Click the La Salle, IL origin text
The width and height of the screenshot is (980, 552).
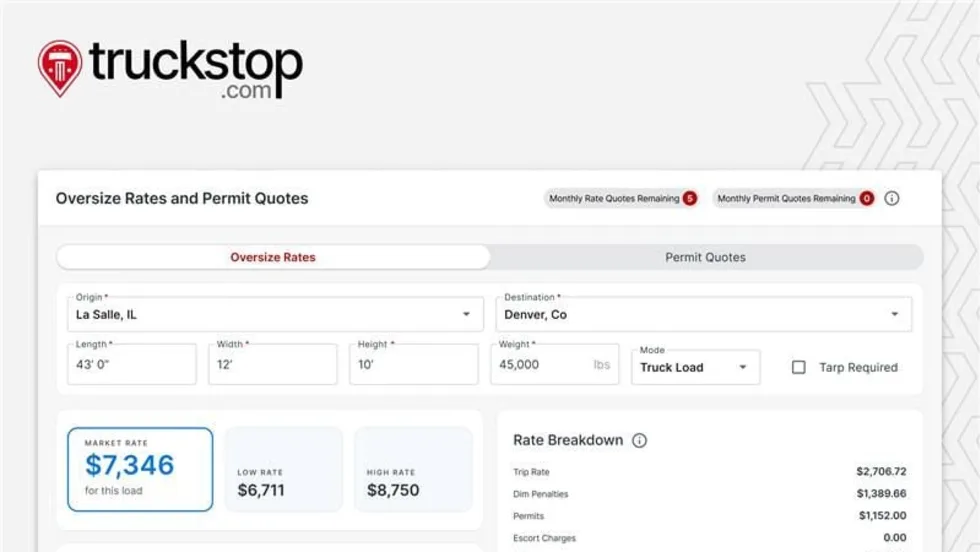(106, 314)
